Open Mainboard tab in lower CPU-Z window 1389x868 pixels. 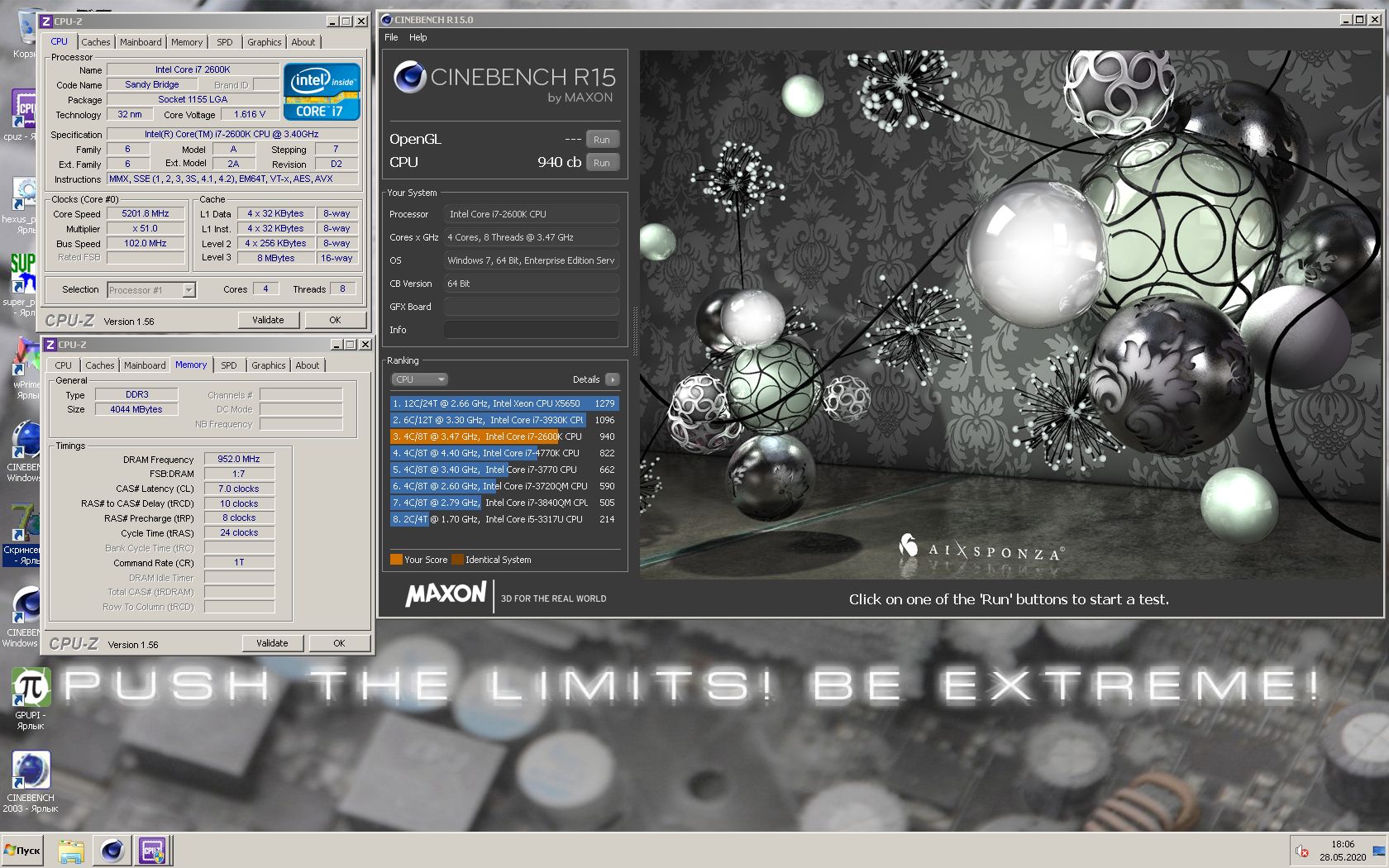(145, 365)
